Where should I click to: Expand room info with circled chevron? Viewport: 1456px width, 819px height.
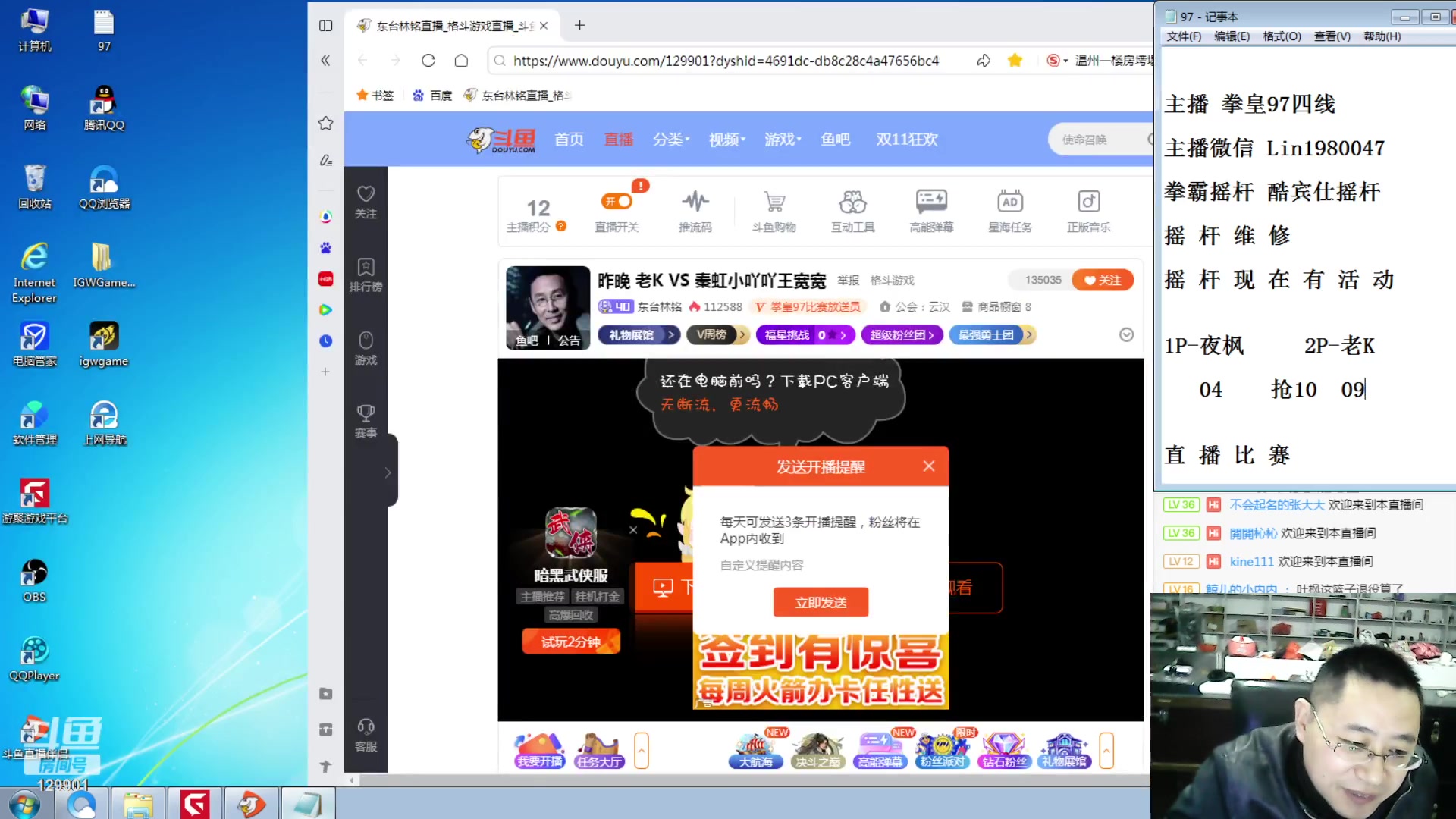[x=1127, y=335]
